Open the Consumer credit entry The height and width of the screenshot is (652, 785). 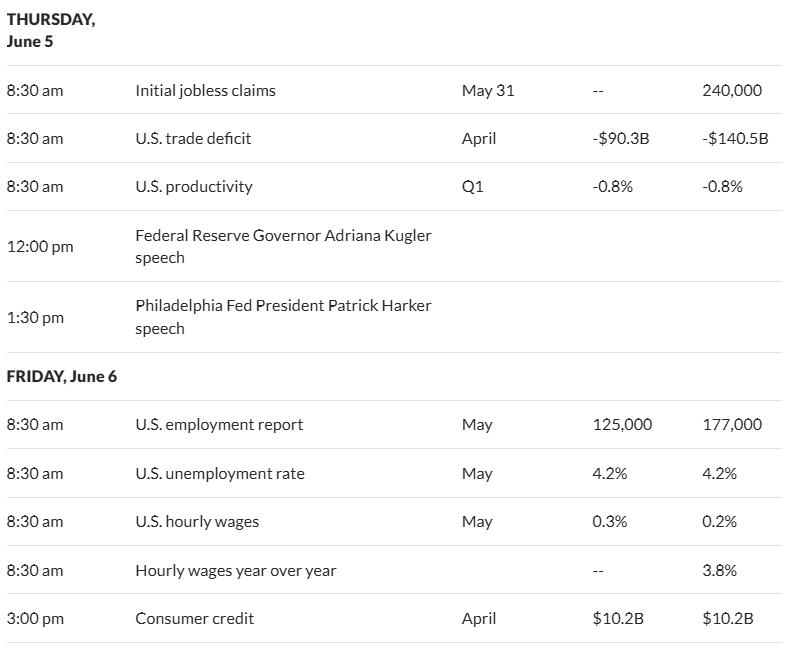click(x=195, y=618)
